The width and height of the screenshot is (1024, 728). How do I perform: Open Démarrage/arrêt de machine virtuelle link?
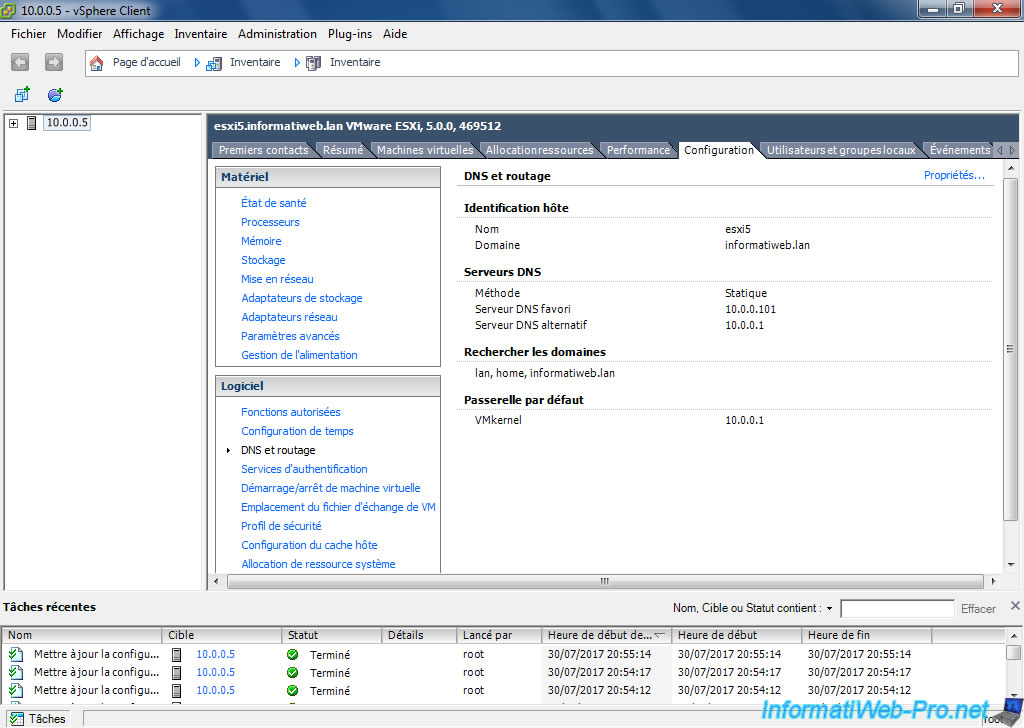point(330,488)
